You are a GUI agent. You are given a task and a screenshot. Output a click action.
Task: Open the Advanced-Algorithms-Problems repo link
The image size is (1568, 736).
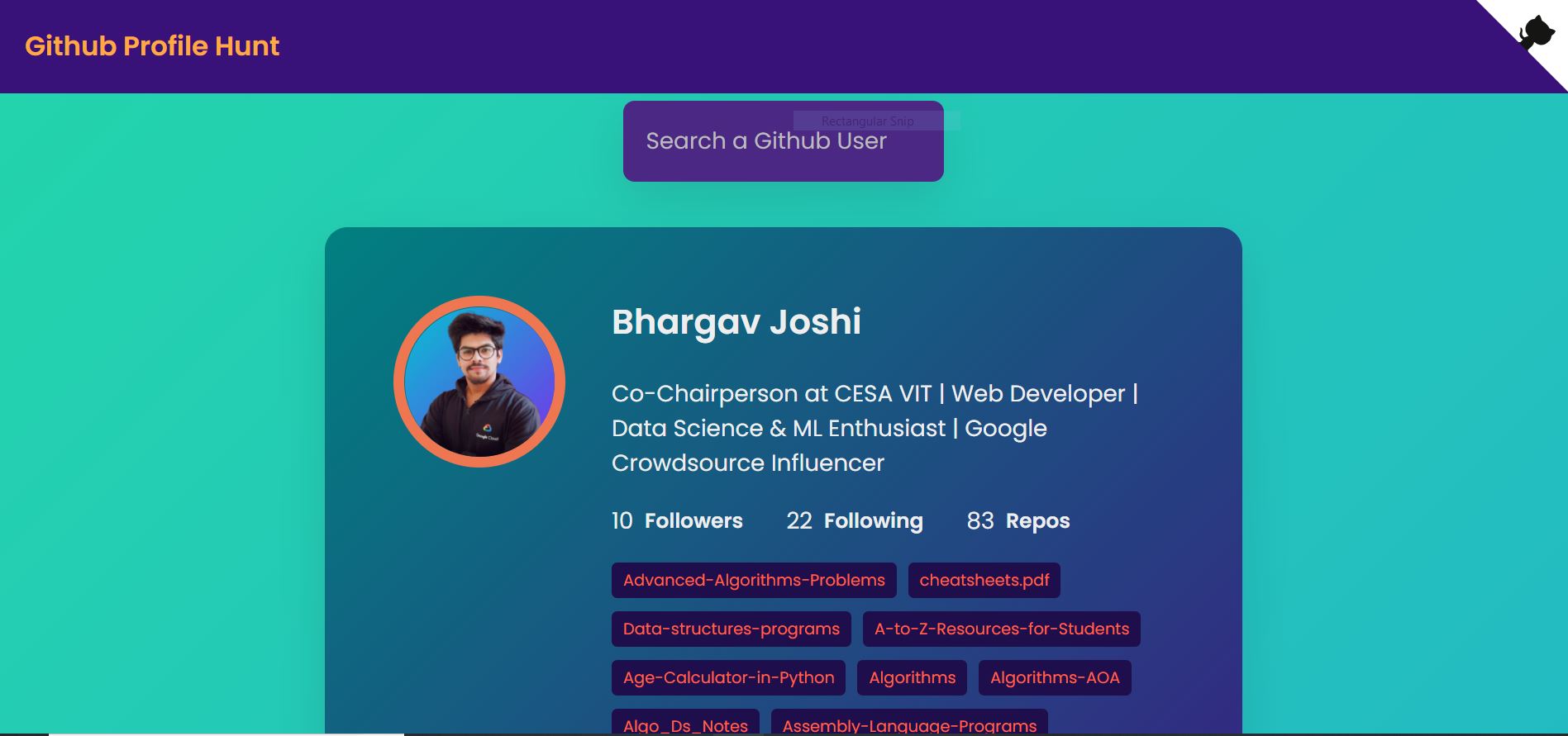coord(754,580)
